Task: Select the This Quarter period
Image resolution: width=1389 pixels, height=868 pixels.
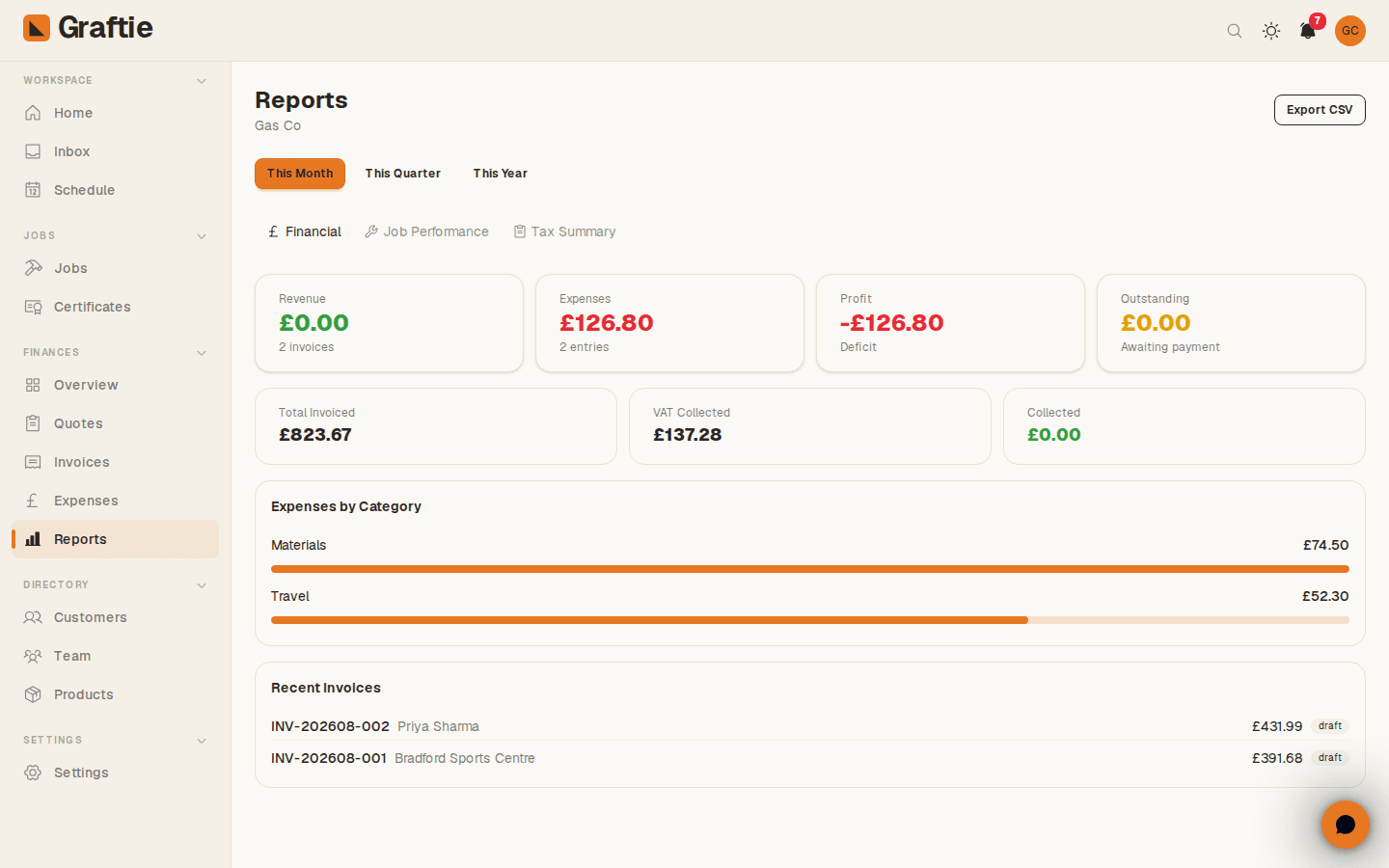Action: coord(403,174)
